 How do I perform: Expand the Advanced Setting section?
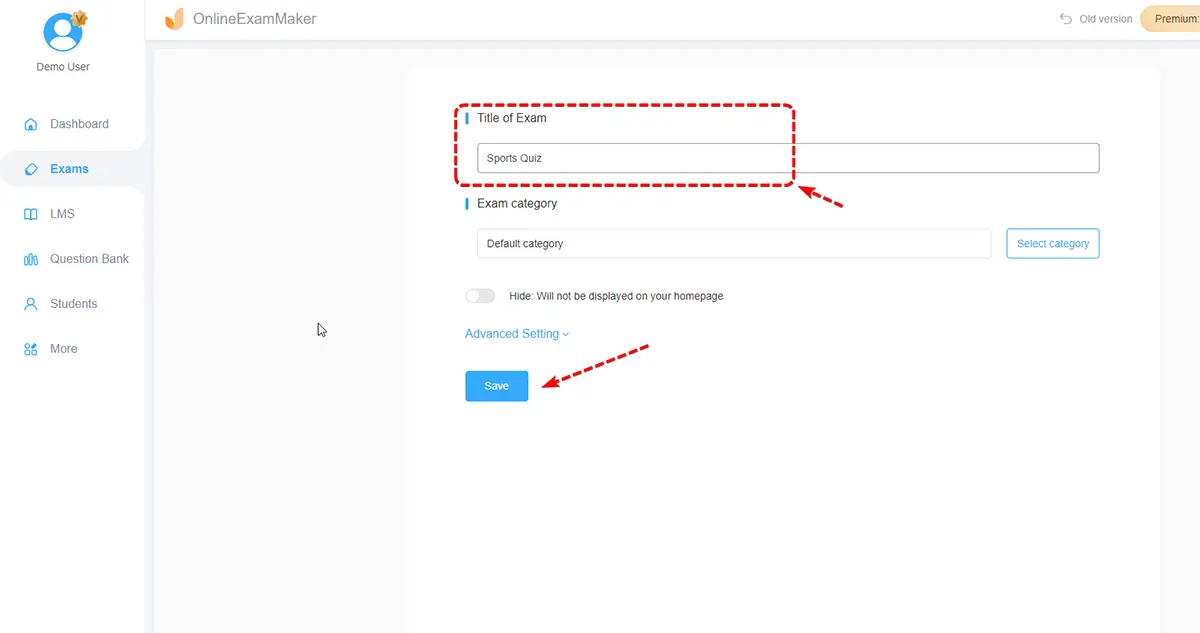(x=512, y=334)
